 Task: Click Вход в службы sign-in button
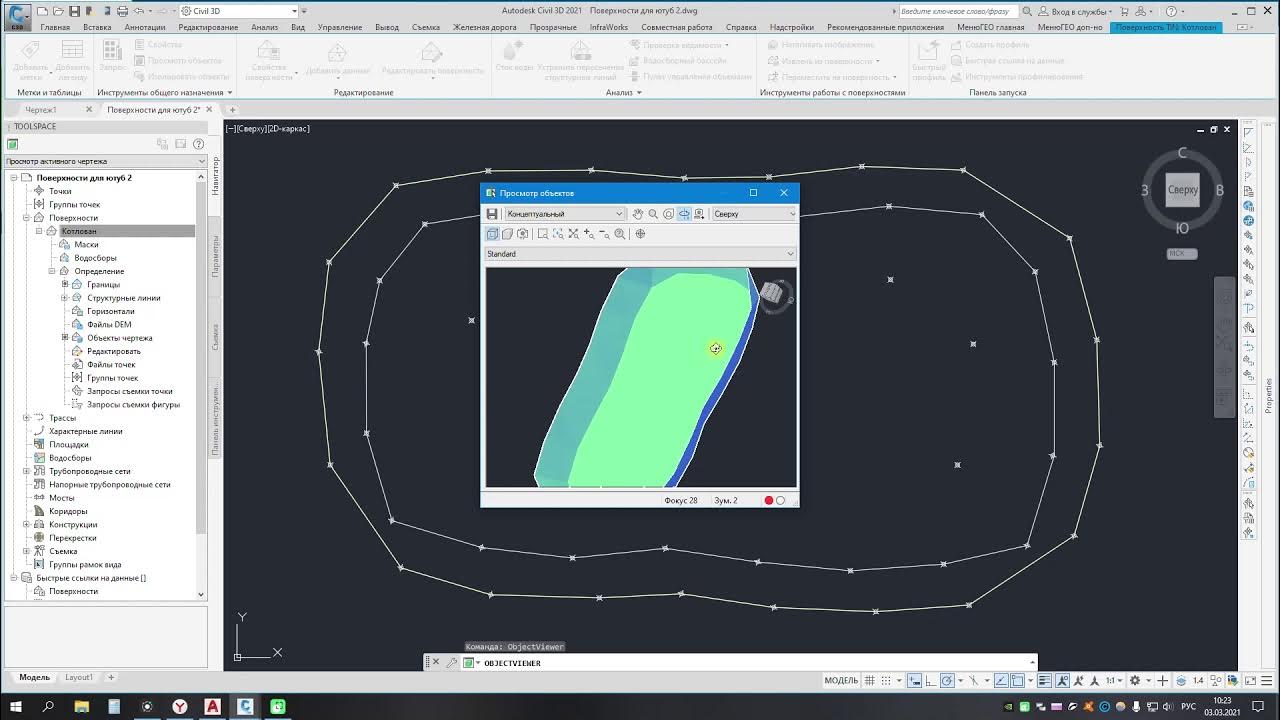[1078, 11]
